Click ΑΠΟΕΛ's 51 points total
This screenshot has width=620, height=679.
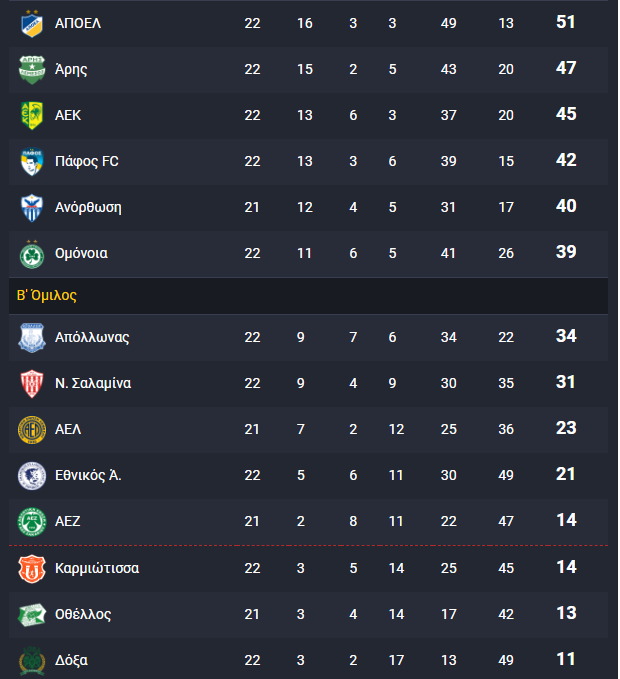566,22
